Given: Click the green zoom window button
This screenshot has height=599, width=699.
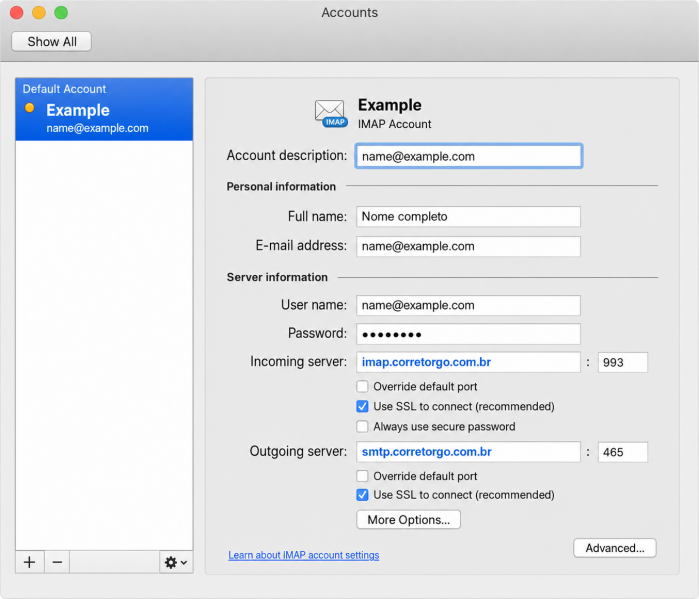Looking at the screenshot, I should click(61, 12).
